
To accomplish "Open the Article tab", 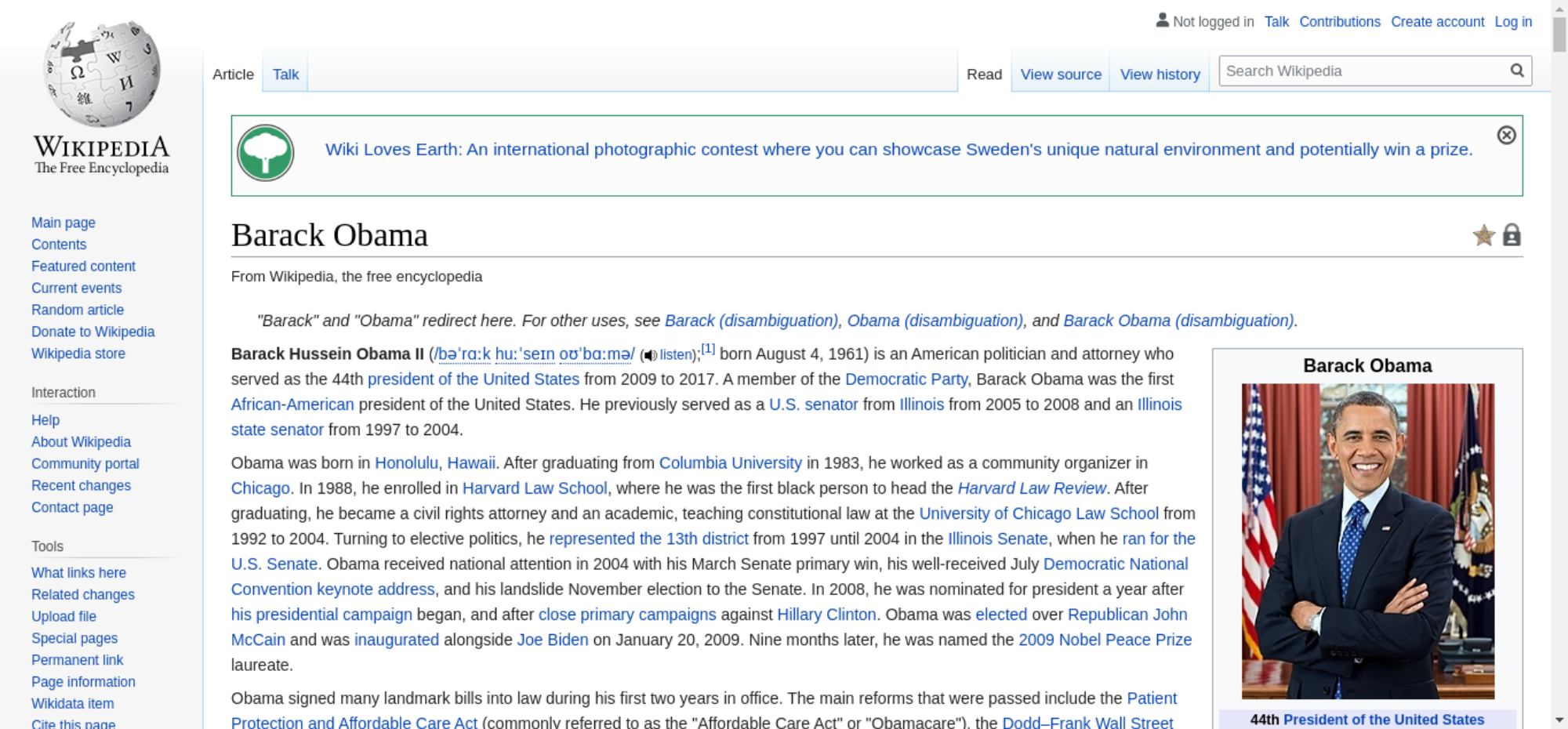I will (233, 74).
